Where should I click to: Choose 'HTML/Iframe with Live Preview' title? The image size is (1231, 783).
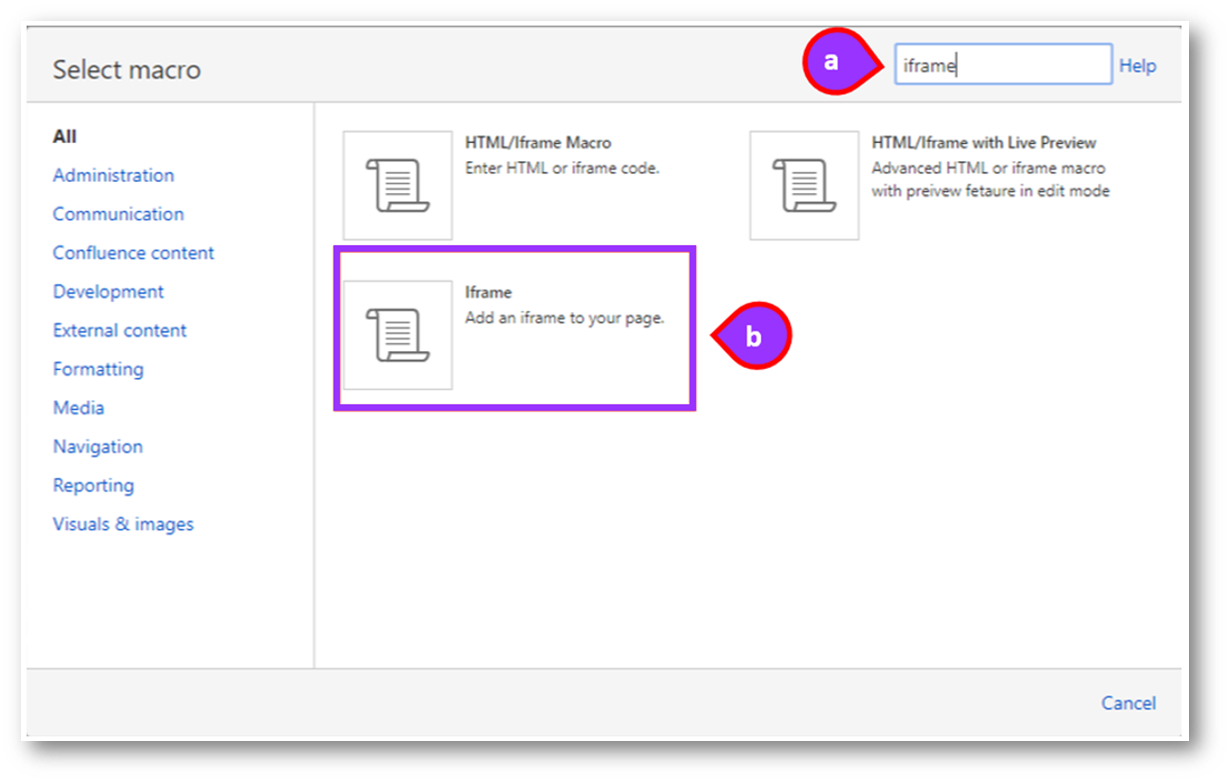[x=983, y=143]
